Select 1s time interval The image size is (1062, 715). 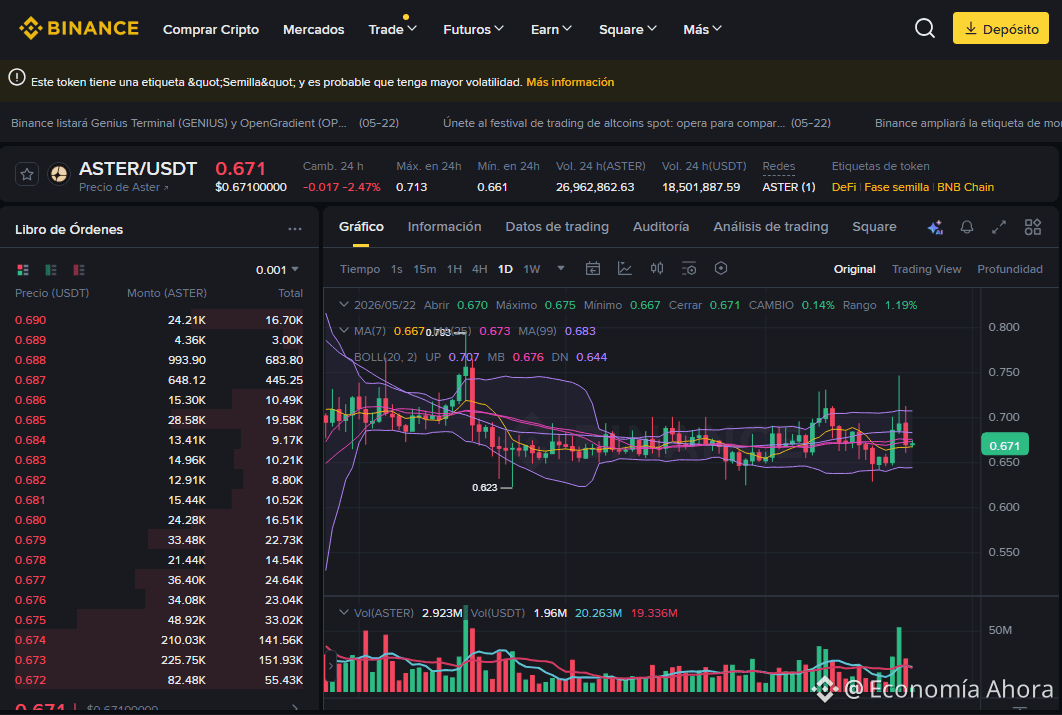click(x=397, y=269)
